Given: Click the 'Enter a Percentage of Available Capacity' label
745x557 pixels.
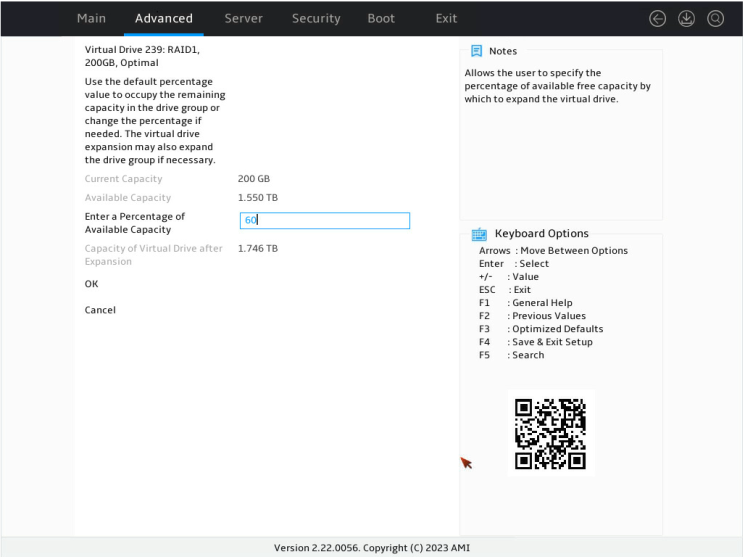Looking at the screenshot, I should click(x=134, y=223).
